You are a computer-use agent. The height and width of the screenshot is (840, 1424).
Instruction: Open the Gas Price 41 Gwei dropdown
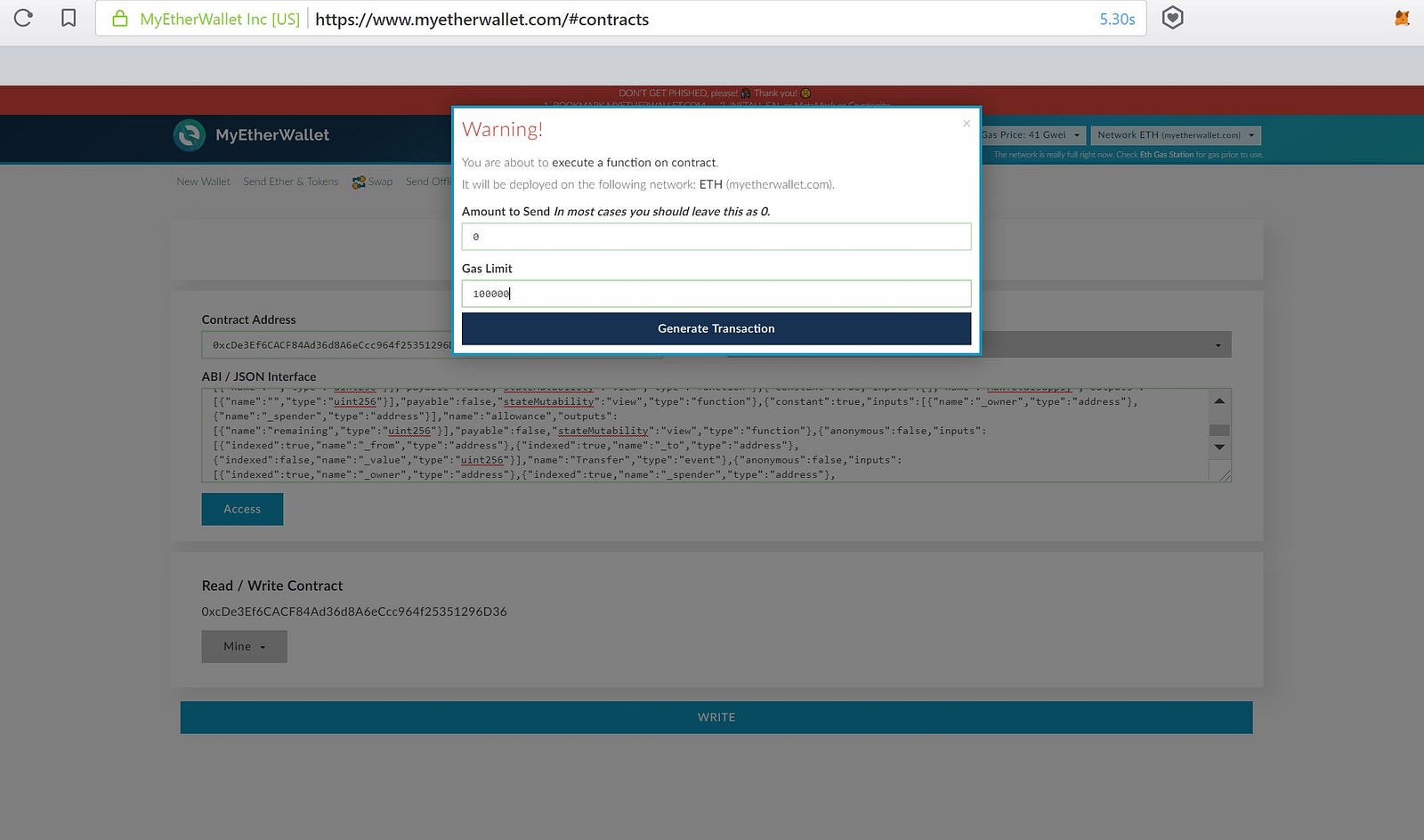coord(1032,135)
